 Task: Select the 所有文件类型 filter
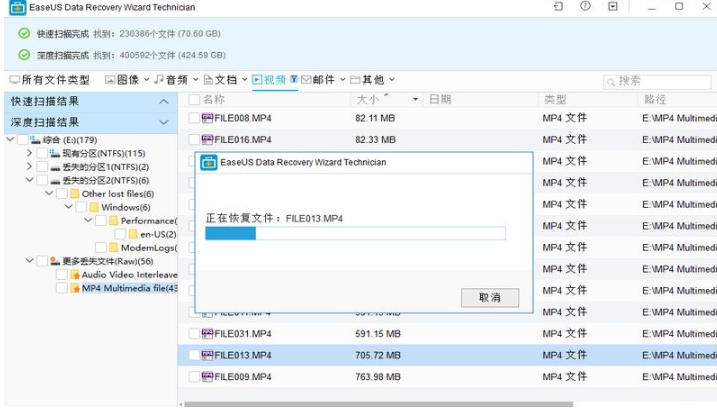[x=50, y=80]
